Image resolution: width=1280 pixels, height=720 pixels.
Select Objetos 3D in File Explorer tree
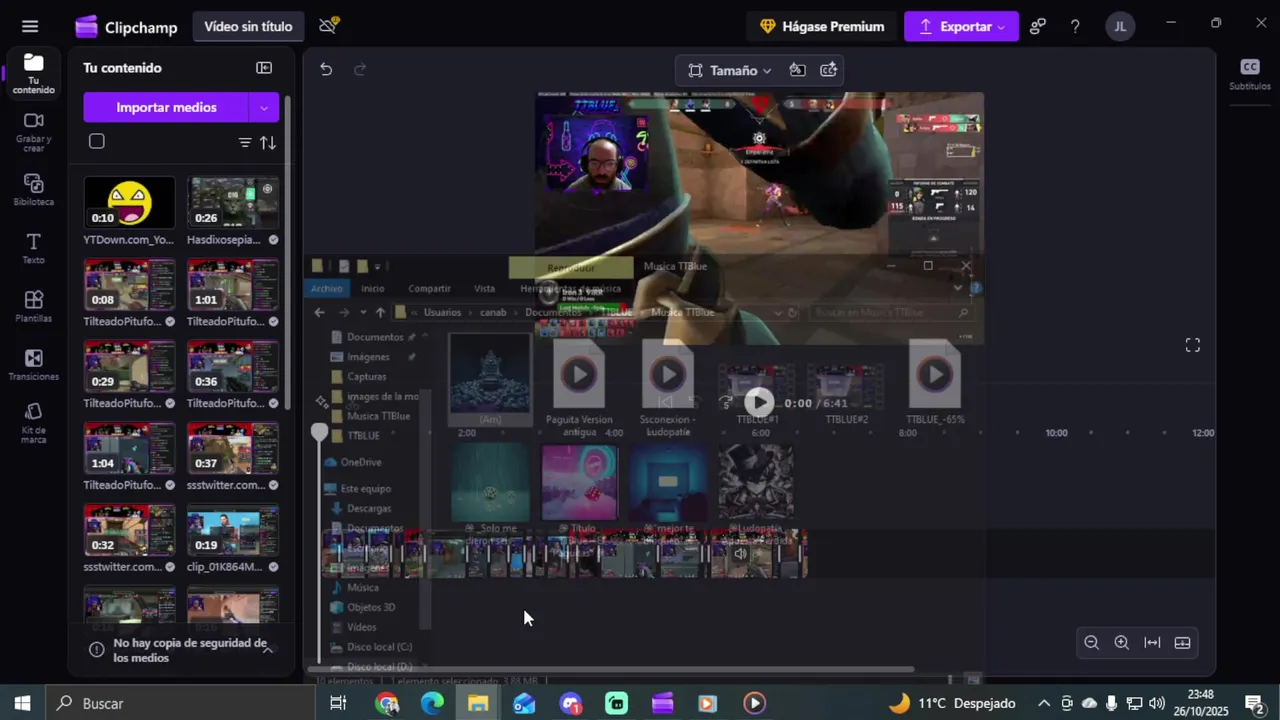tap(370, 607)
